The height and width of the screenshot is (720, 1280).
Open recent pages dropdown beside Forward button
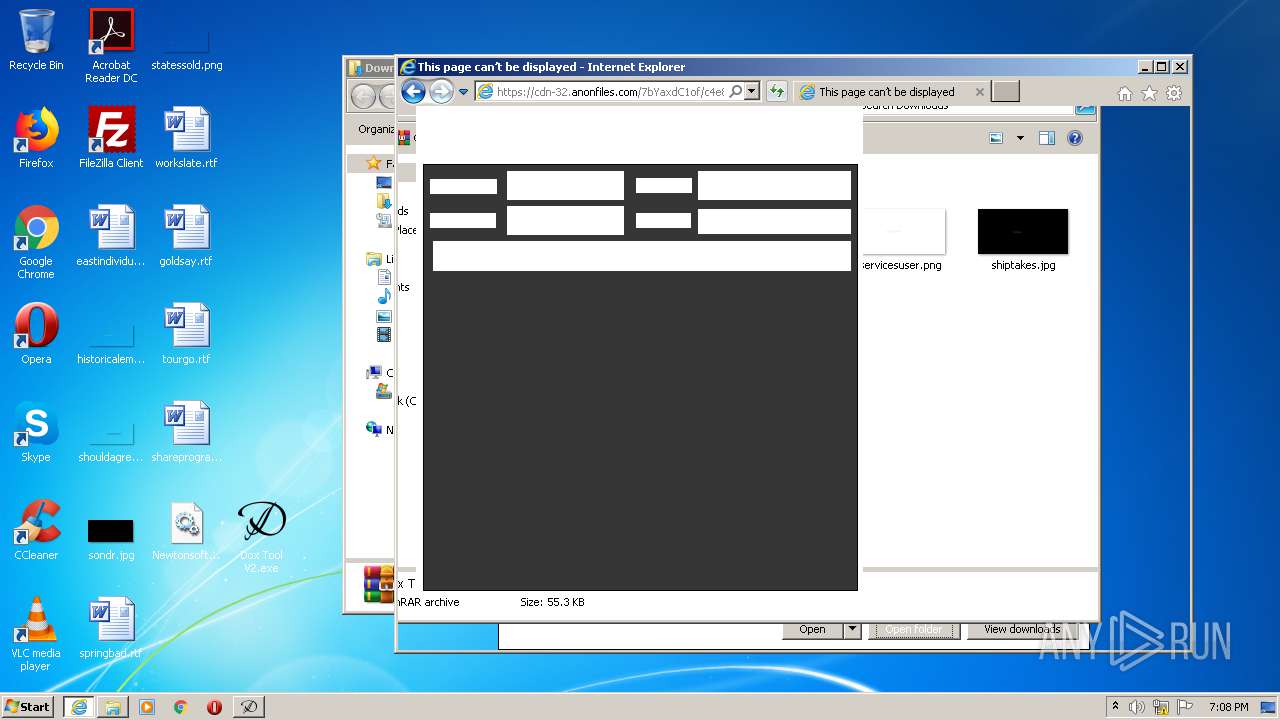(463, 92)
